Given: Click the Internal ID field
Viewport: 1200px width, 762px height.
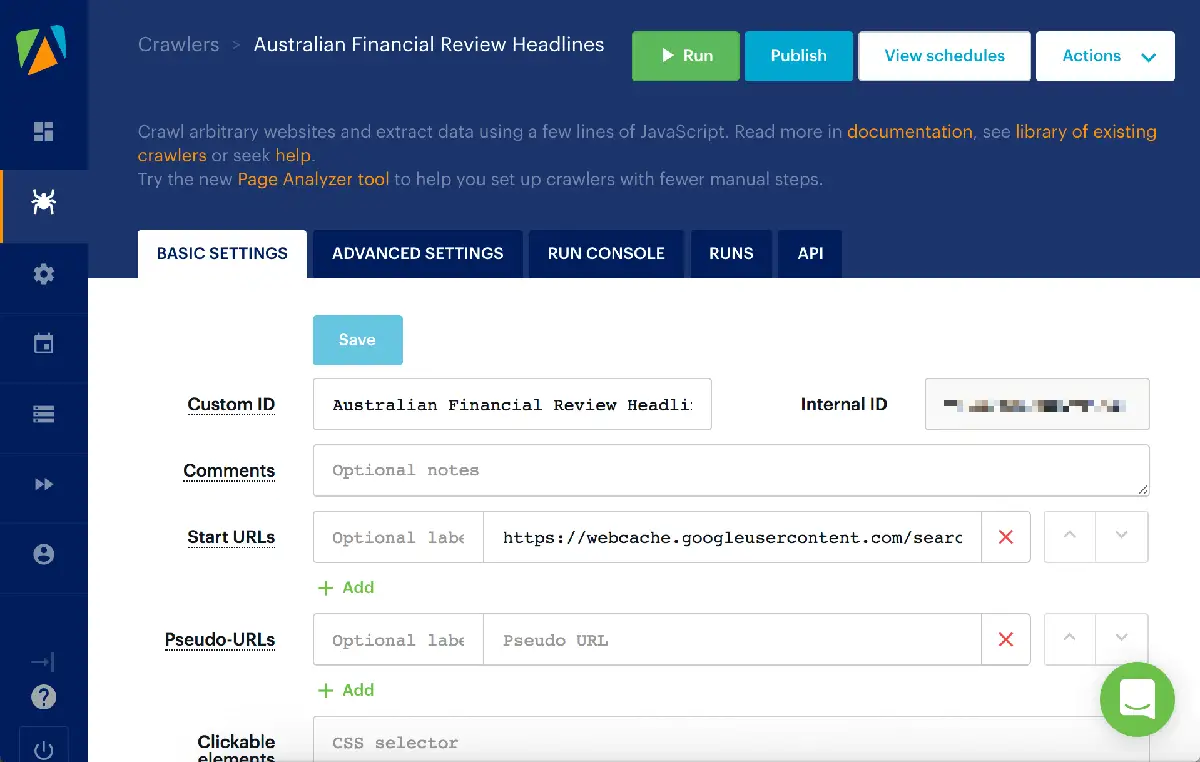Looking at the screenshot, I should pos(1037,404).
